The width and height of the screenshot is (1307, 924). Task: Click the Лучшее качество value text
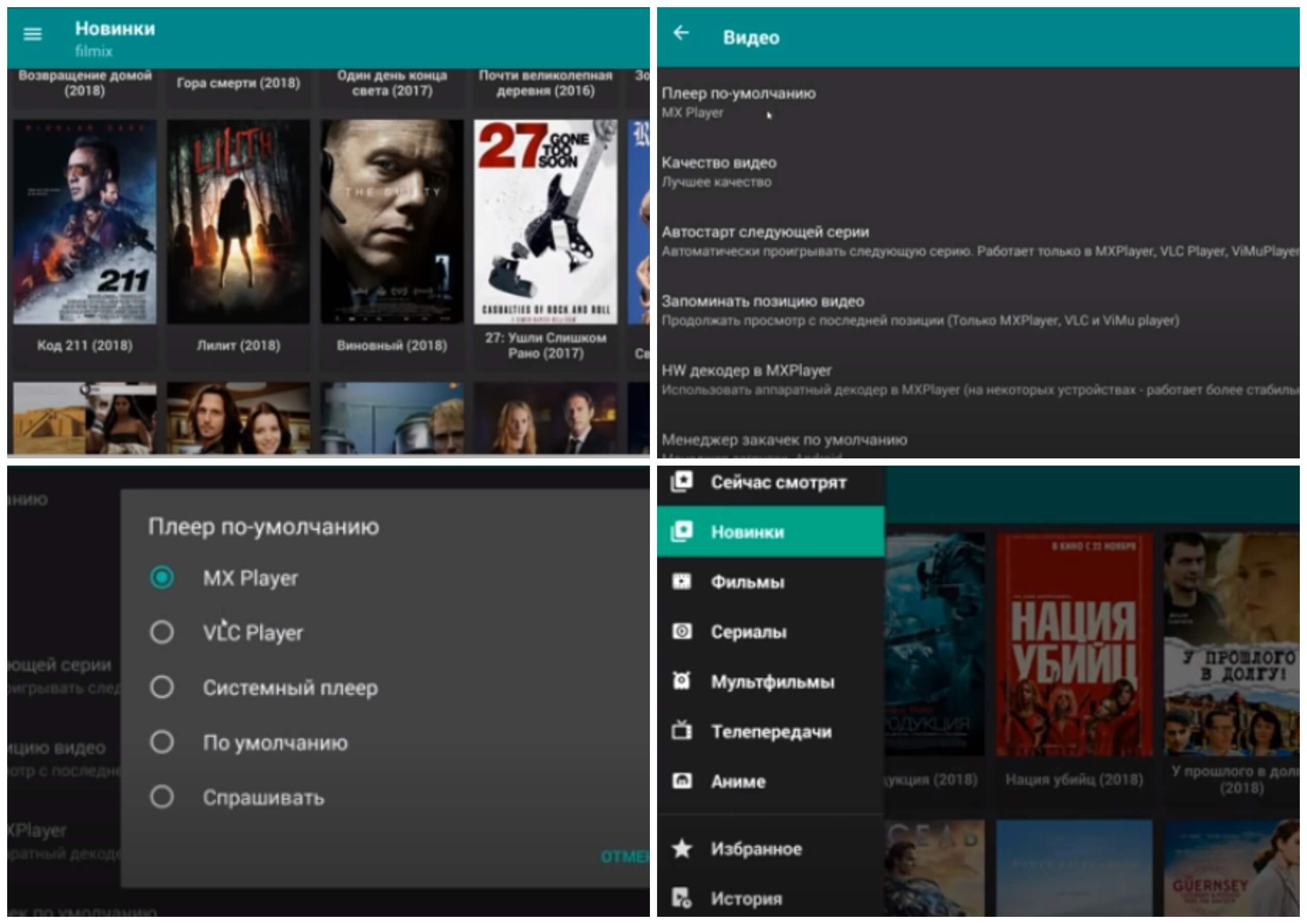point(716,182)
